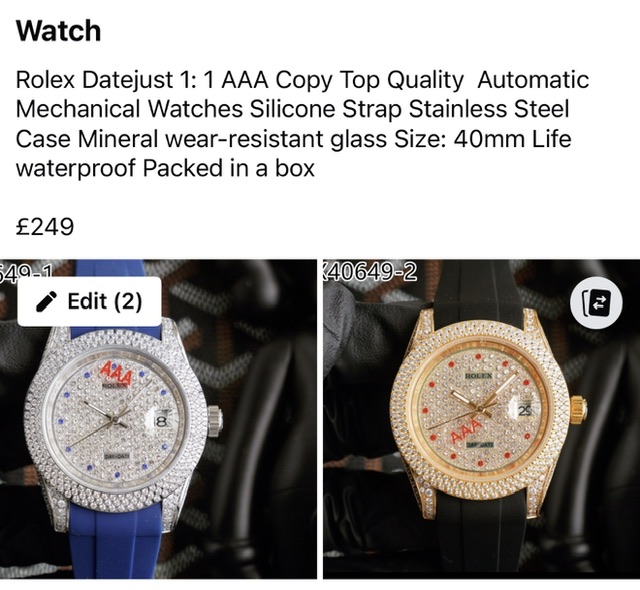The height and width of the screenshot is (590, 640).
Task: Click the swap-image icon on the gold watch photo
Action: pyautogui.click(x=596, y=303)
